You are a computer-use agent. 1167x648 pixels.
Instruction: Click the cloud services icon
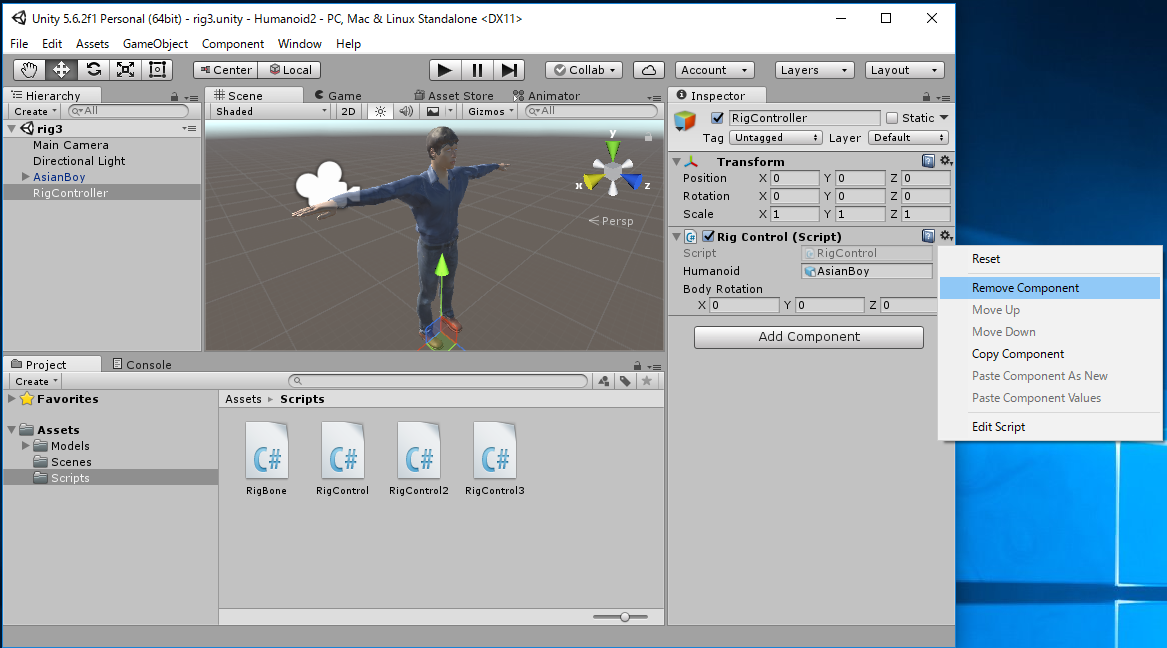click(x=649, y=70)
